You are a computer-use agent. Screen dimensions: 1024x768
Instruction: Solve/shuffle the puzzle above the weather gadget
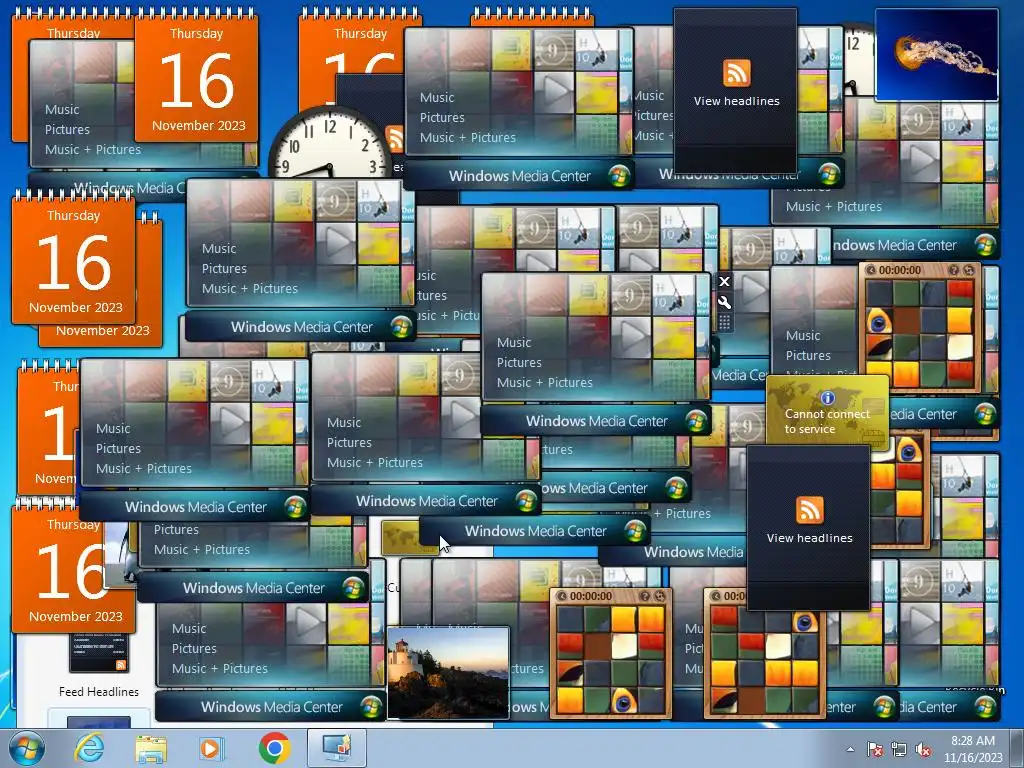coord(968,270)
